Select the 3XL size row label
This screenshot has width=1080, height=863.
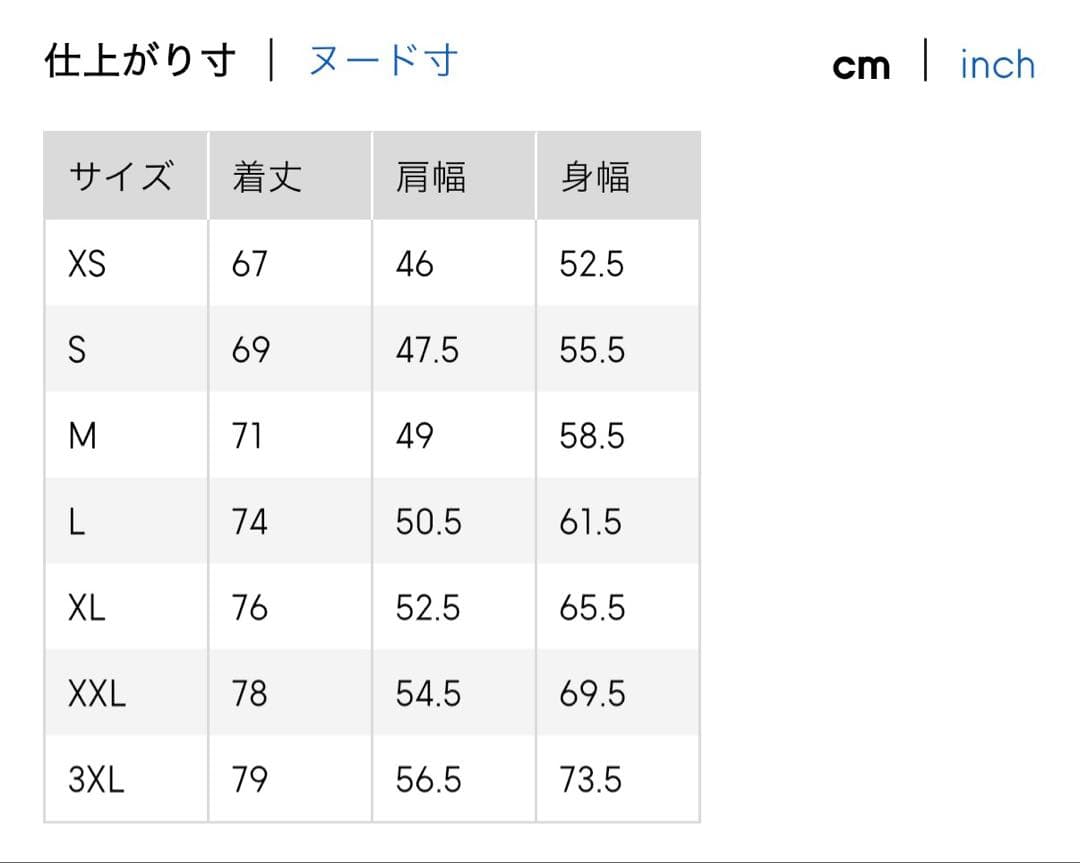pos(97,780)
